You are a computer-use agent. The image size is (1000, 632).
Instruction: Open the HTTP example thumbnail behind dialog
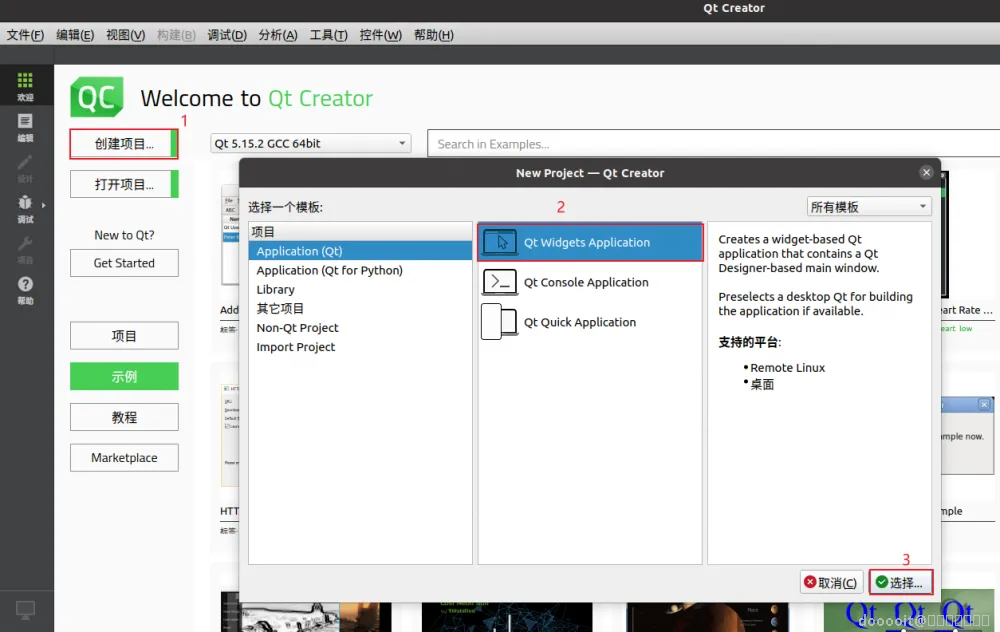coord(230,435)
